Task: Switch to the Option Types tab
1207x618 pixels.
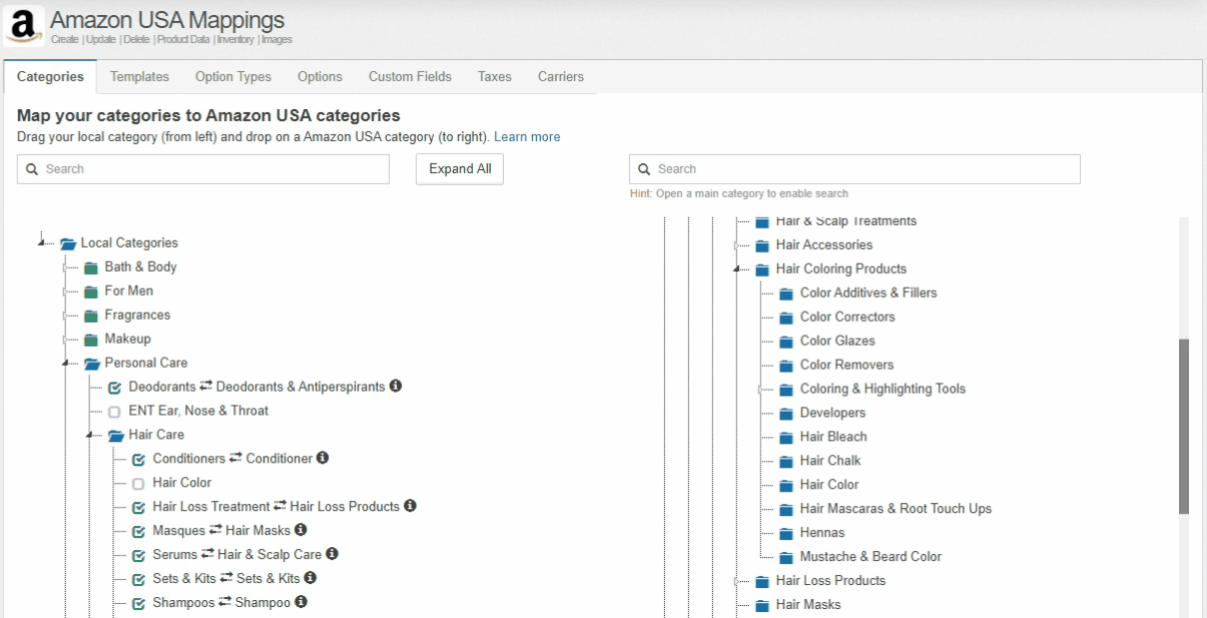Action: coord(233,77)
